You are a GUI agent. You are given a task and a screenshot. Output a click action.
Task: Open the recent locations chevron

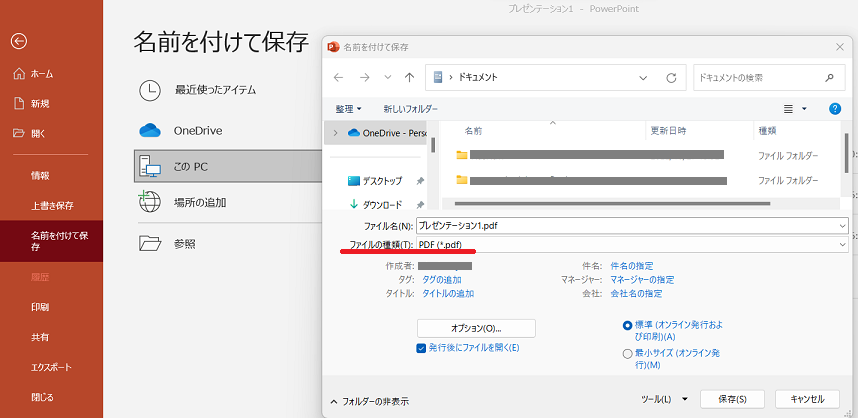pos(388,78)
